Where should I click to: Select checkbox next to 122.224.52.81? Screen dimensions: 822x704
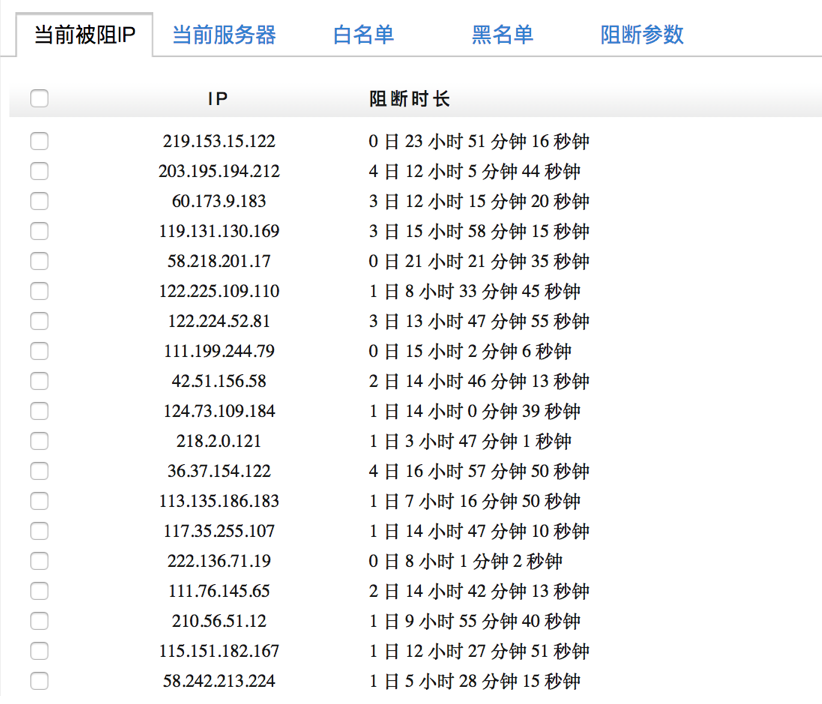pyautogui.click(x=39, y=321)
